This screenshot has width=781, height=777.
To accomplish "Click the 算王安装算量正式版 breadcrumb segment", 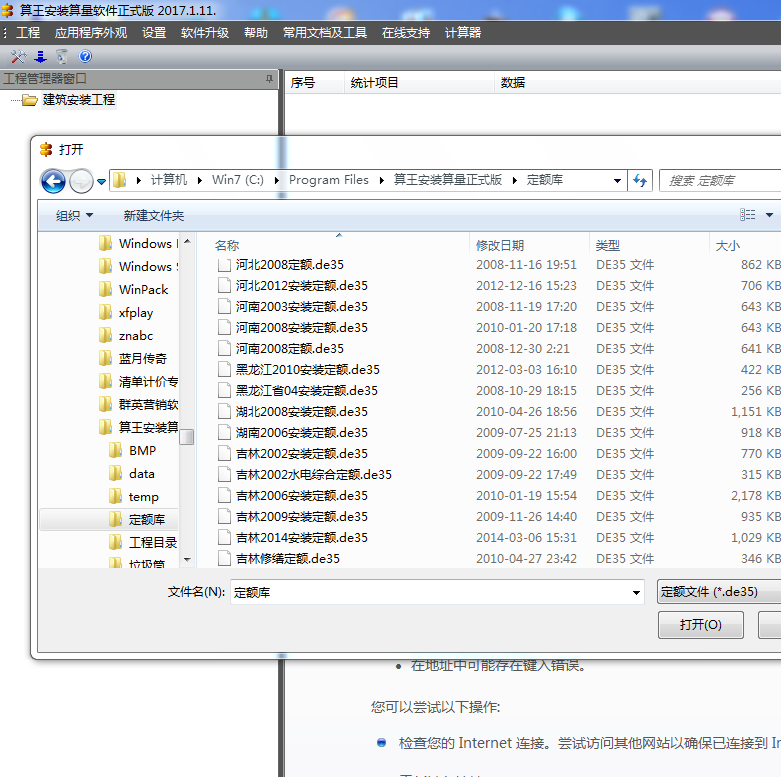I will [448, 180].
